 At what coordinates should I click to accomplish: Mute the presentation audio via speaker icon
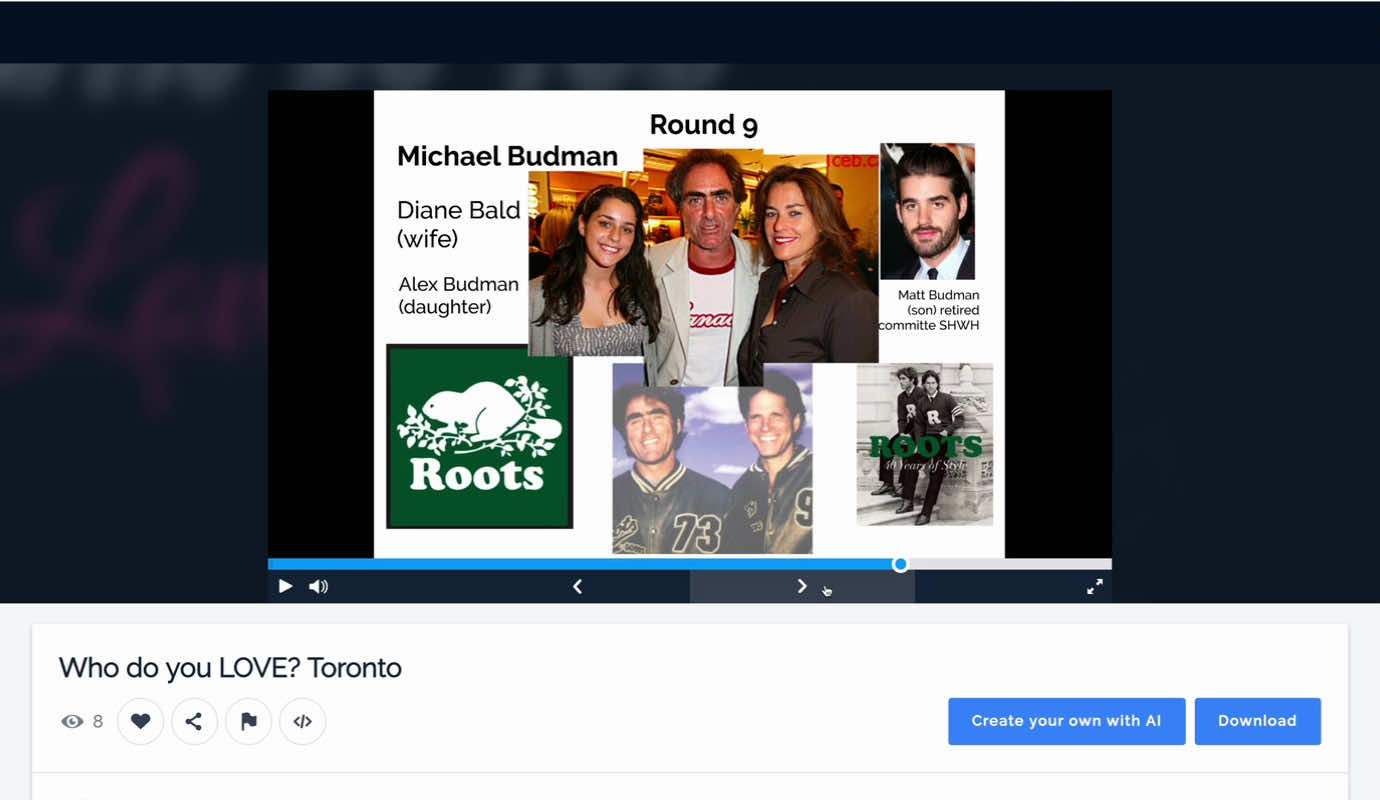[x=318, y=587]
